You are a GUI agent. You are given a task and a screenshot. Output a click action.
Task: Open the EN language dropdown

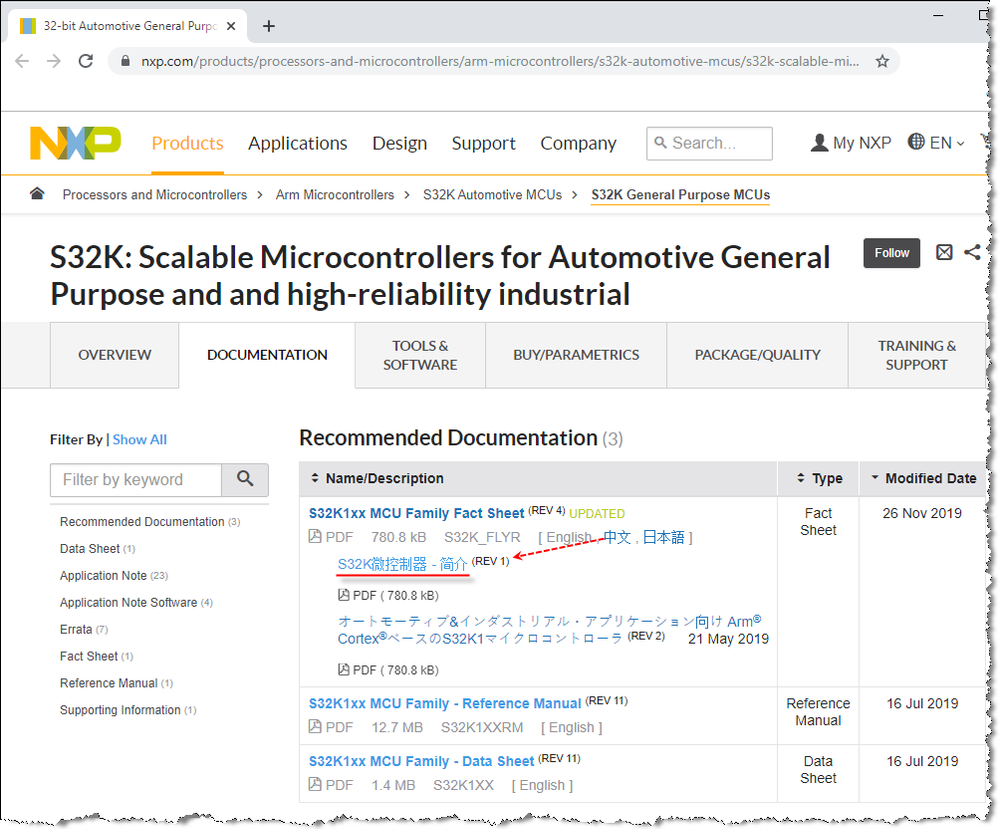[936, 143]
